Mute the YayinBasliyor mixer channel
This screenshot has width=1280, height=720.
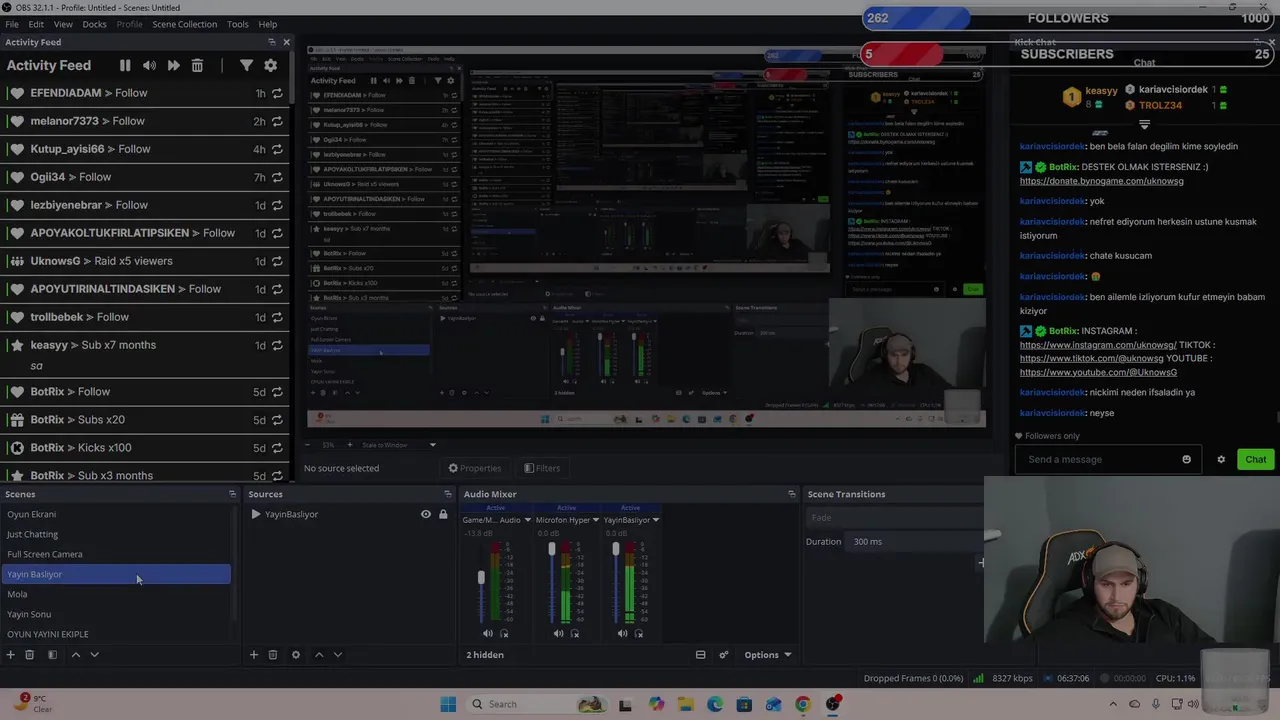[622, 634]
